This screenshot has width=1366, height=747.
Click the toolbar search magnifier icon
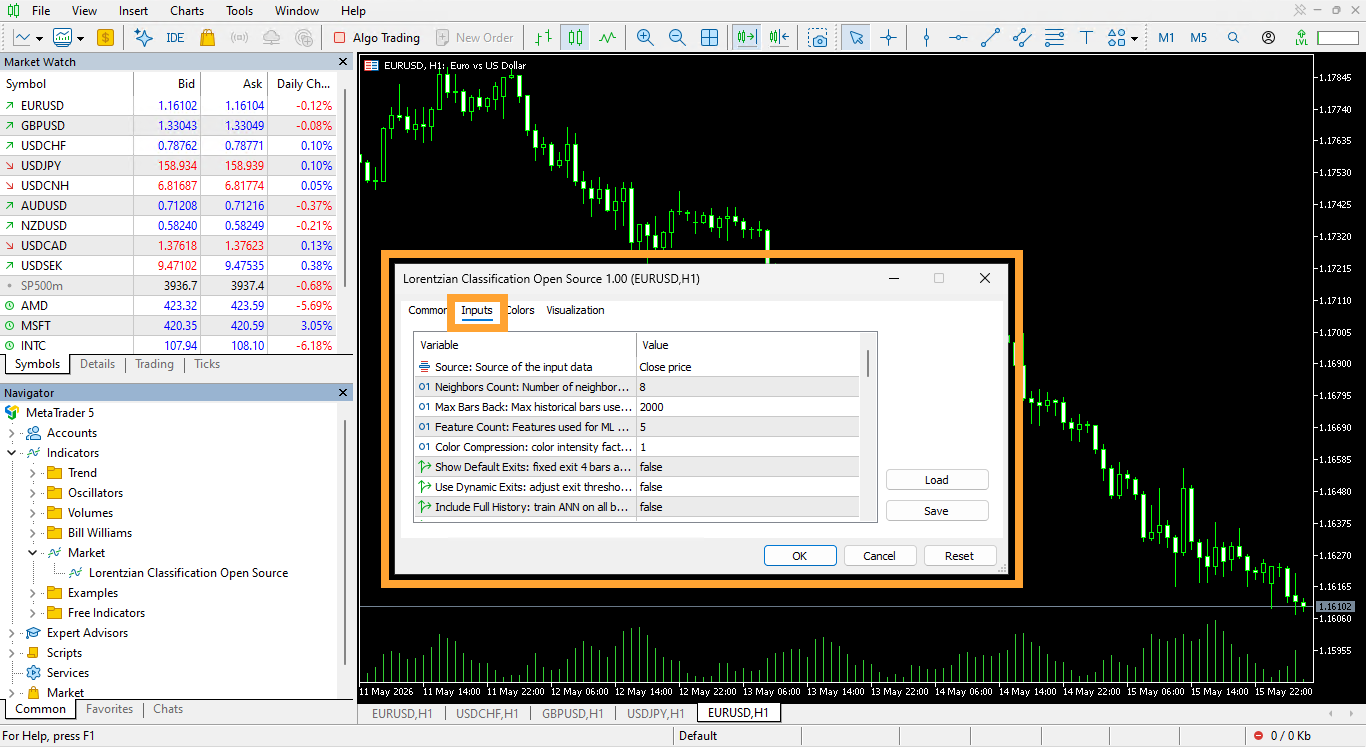coord(1233,38)
